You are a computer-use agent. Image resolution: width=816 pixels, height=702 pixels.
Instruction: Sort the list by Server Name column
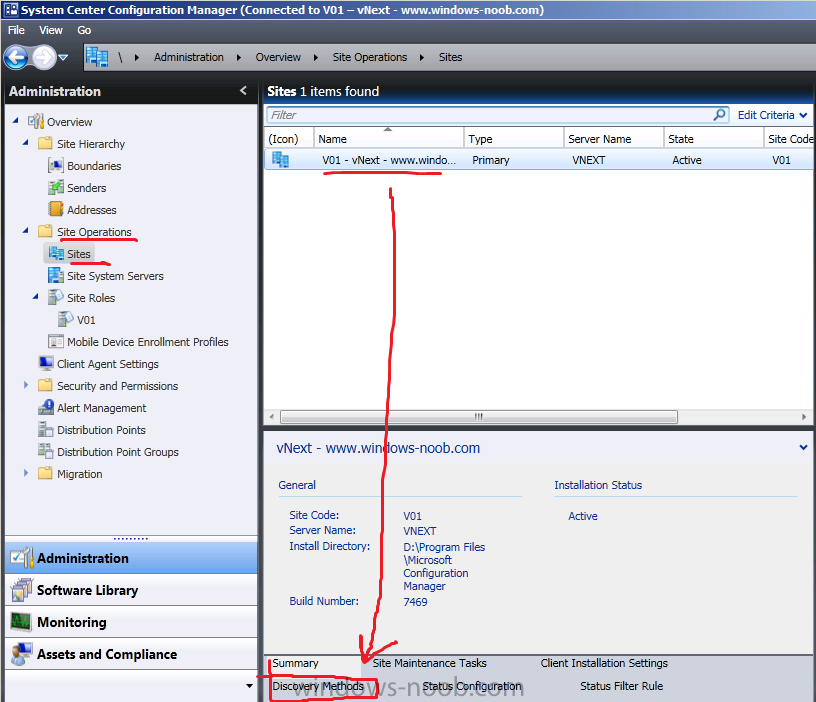point(614,138)
